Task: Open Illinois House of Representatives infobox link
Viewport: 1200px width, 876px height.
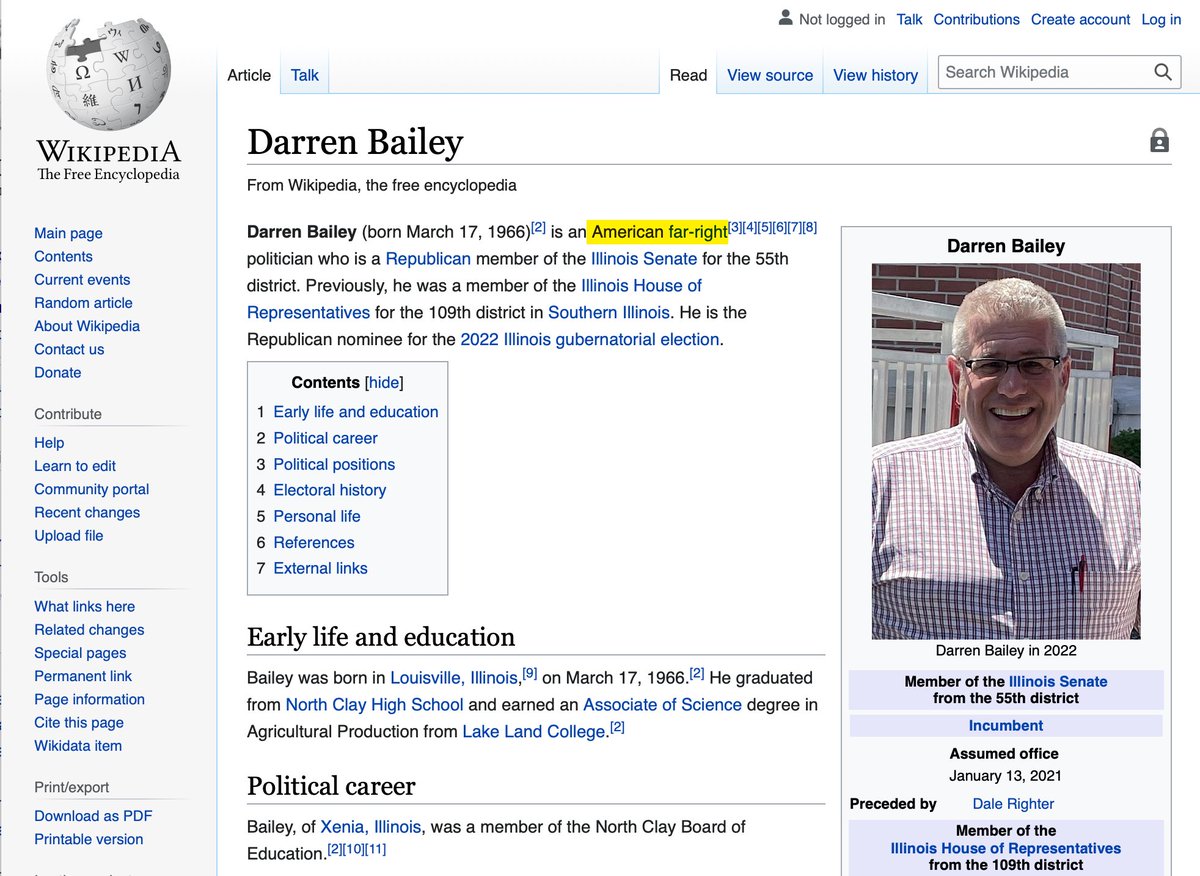Action: pos(1006,848)
